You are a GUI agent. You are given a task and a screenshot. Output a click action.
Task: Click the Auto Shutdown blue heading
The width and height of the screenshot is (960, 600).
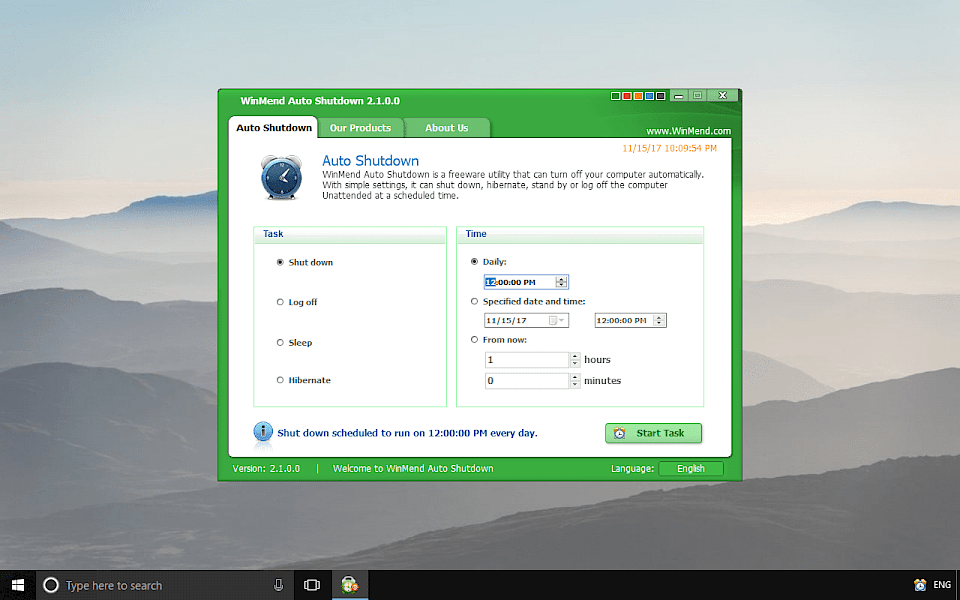(370, 160)
